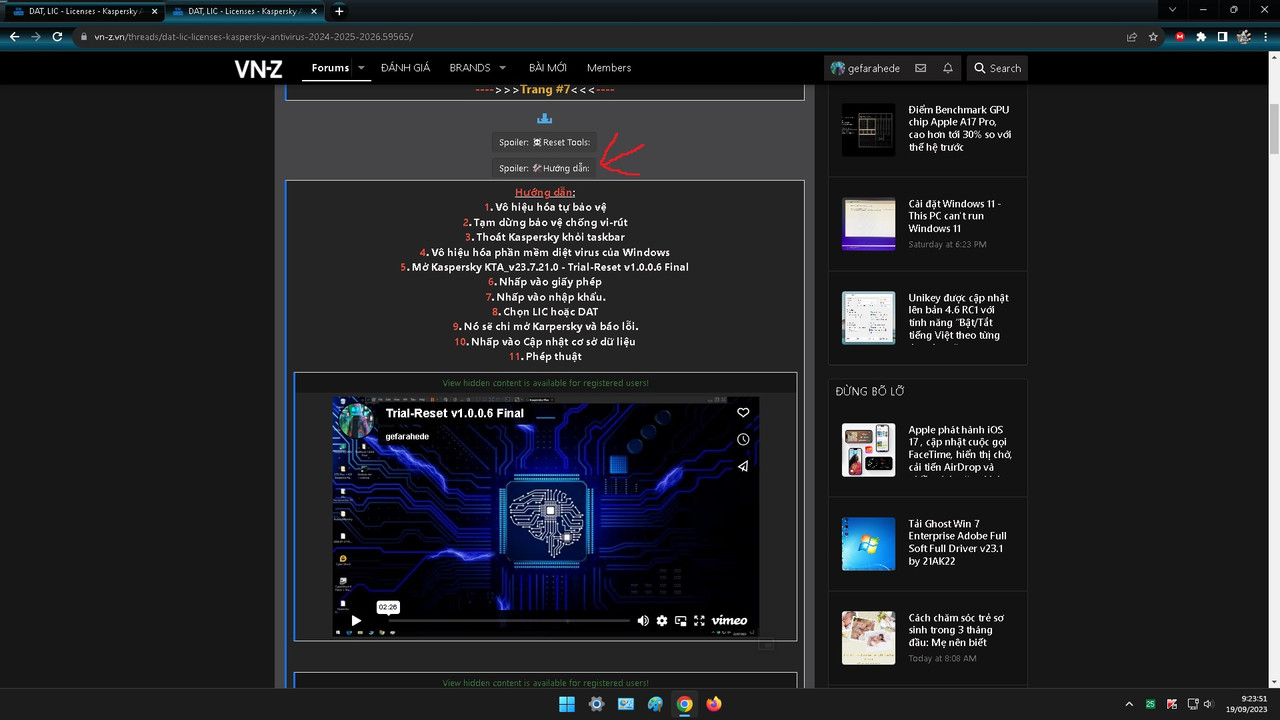
Task: Enter fullscreen in the Vimeo player
Action: pyautogui.click(x=699, y=621)
